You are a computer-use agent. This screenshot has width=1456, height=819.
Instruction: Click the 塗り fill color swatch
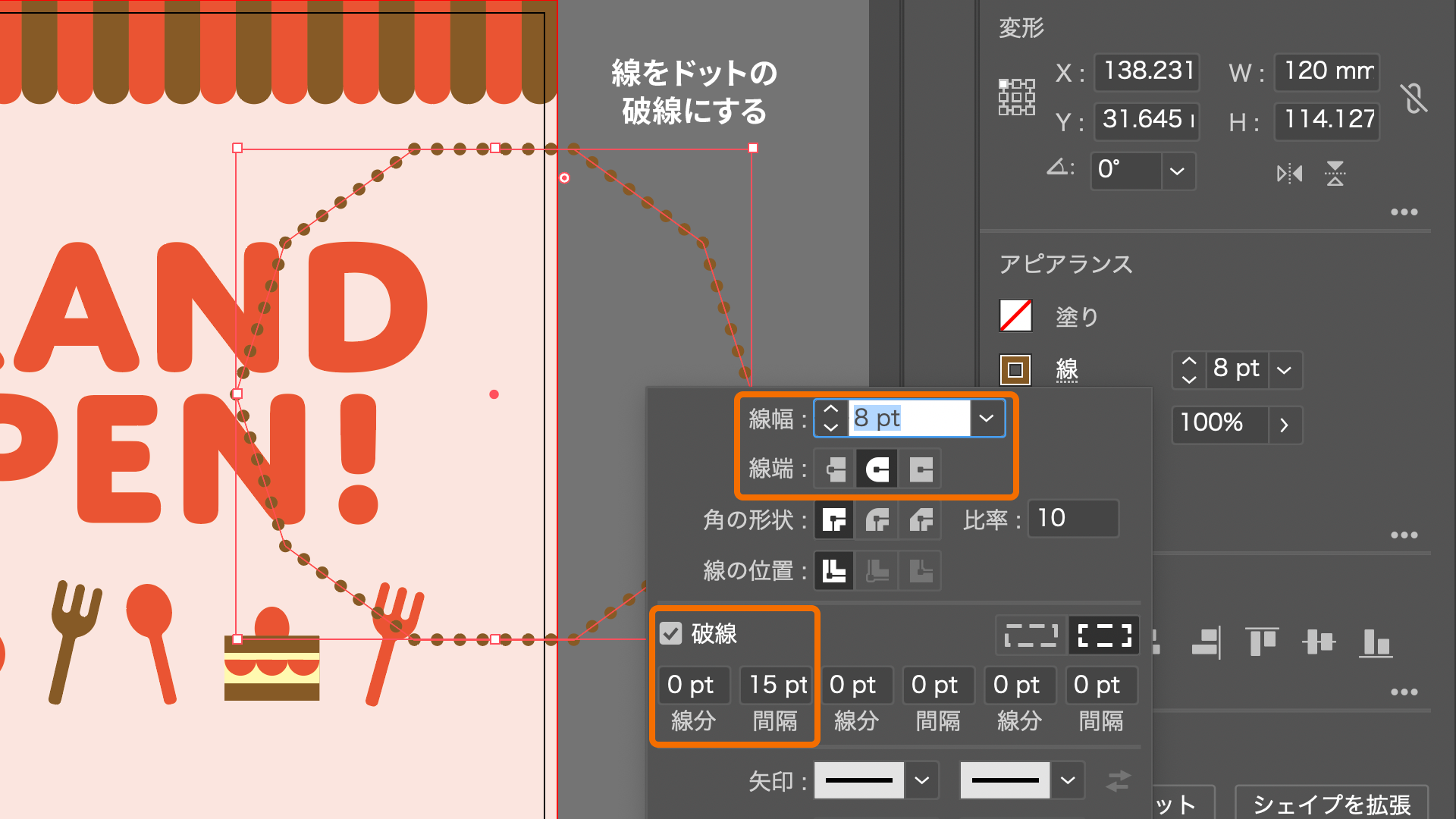coord(1015,315)
